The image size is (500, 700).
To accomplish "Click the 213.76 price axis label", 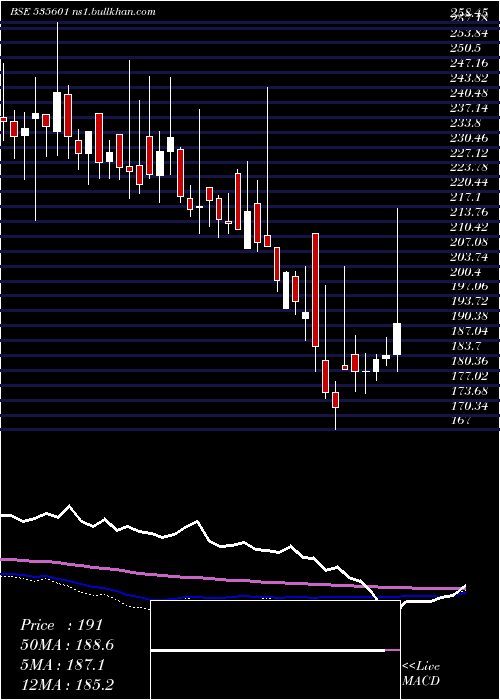I will pos(468,212).
